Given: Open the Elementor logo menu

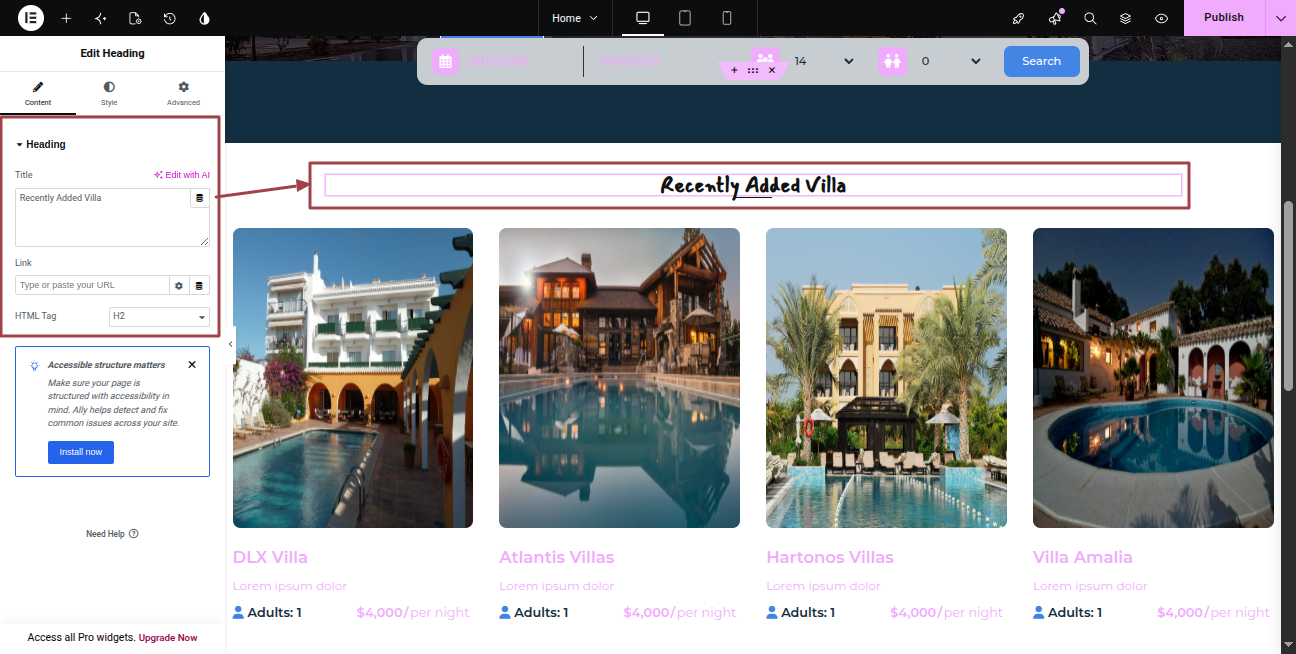Looking at the screenshot, I should pos(31,18).
